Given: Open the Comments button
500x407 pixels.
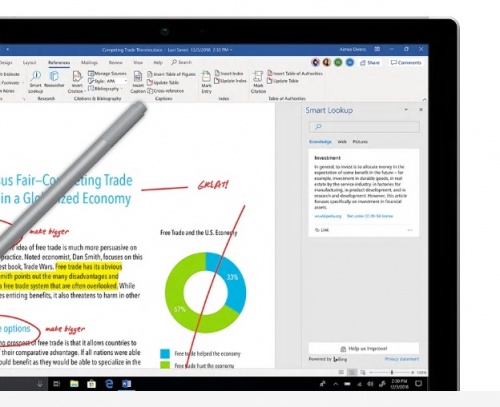Looking at the screenshot, I should tap(406, 63).
